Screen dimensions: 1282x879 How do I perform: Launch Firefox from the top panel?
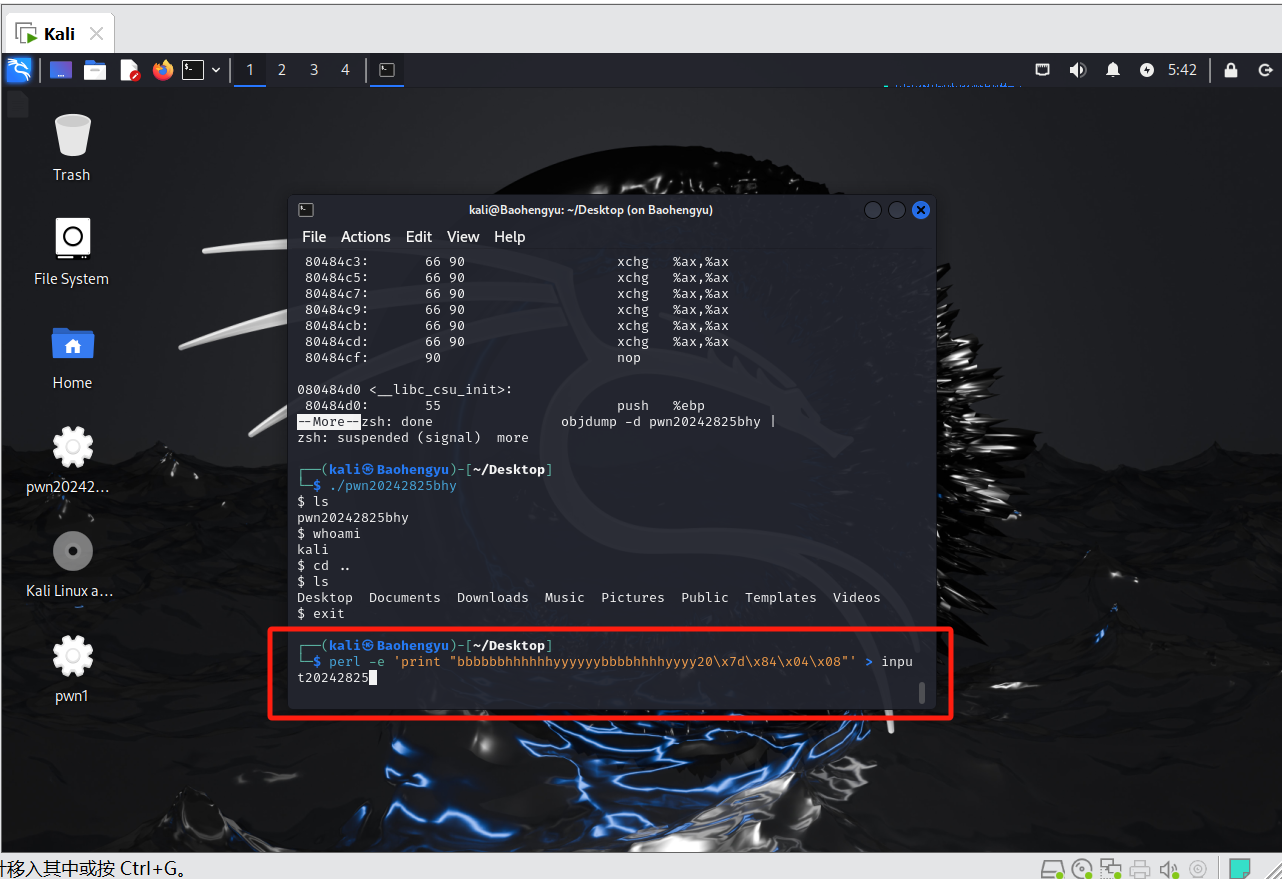(x=163, y=70)
